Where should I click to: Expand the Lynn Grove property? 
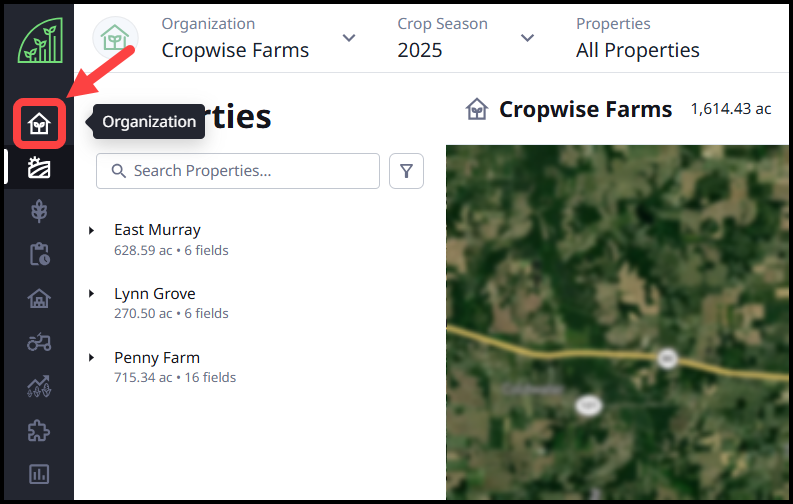click(91, 294)
